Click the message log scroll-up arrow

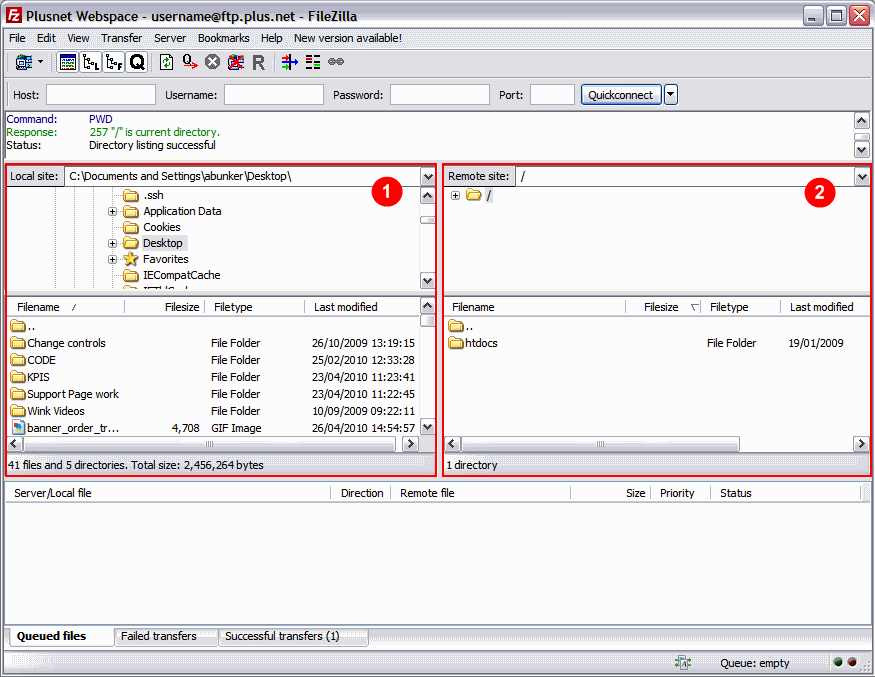tap(862, 121)
